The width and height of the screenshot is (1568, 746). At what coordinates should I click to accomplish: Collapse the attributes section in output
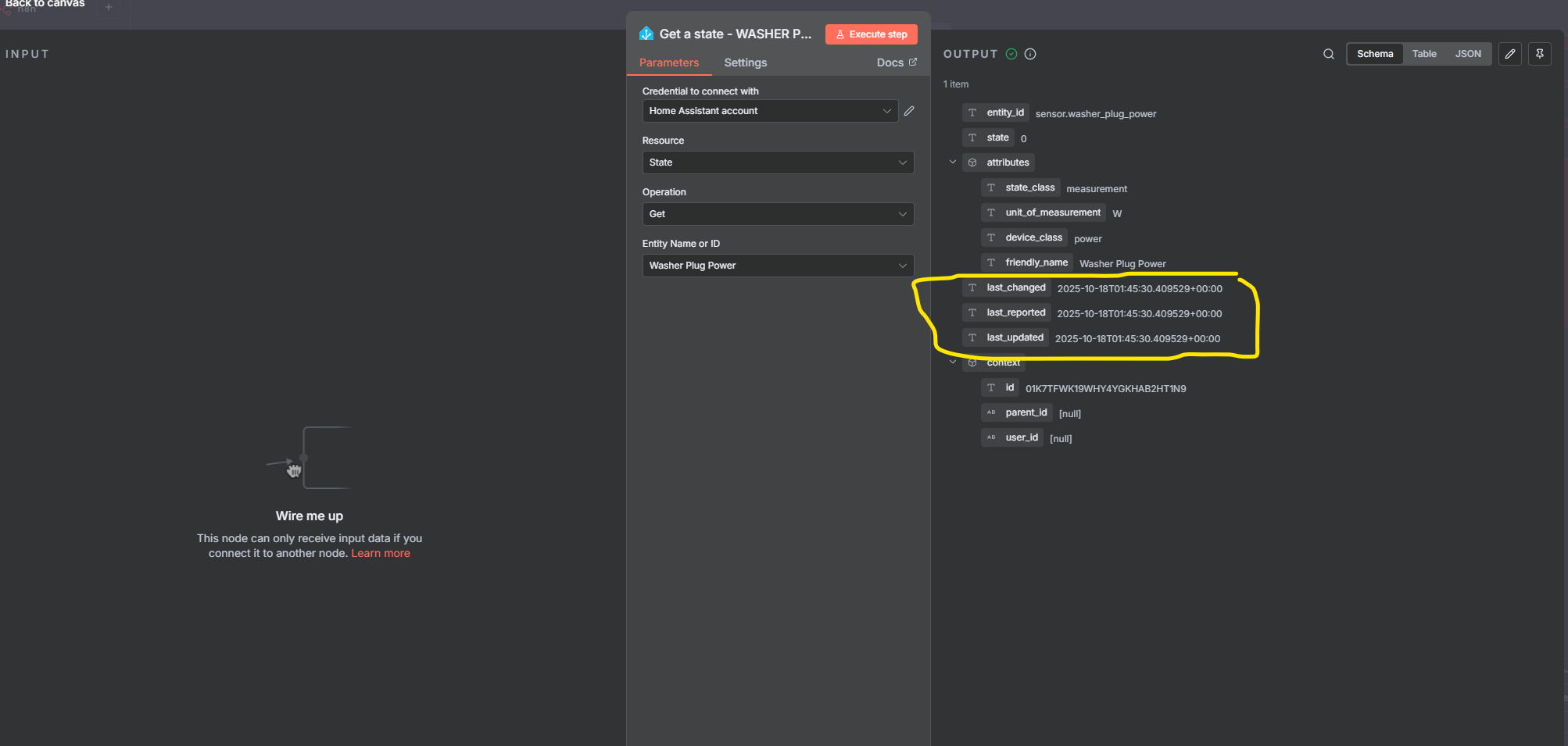pos(953,162)
